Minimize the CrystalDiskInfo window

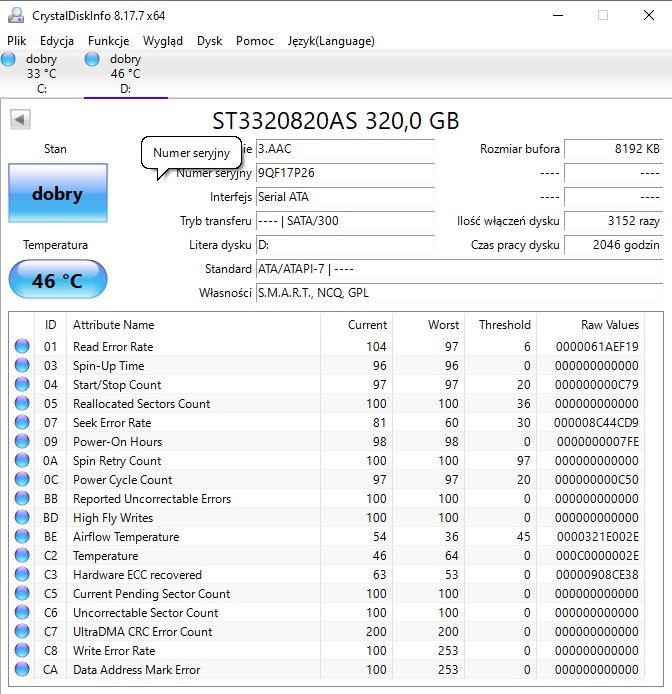tap(558, 15)
